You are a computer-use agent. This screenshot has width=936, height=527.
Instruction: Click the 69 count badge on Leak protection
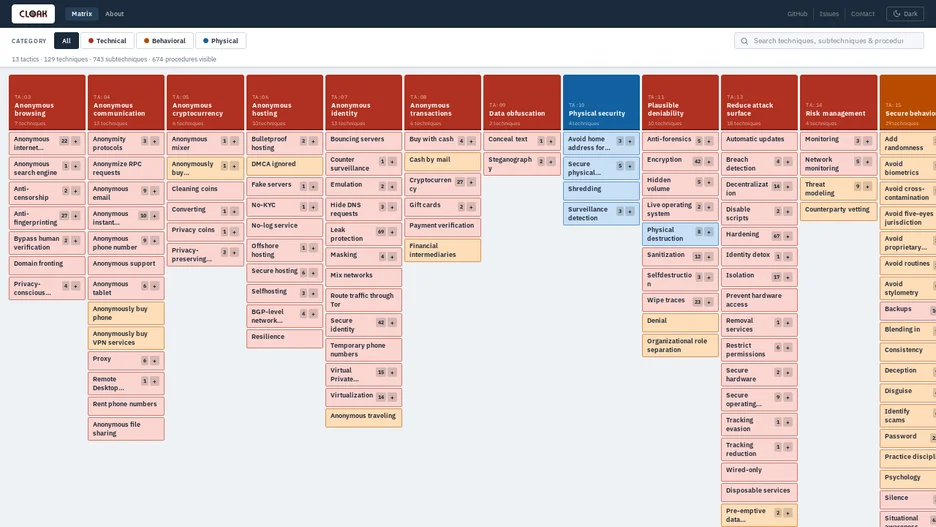point(380,232)
